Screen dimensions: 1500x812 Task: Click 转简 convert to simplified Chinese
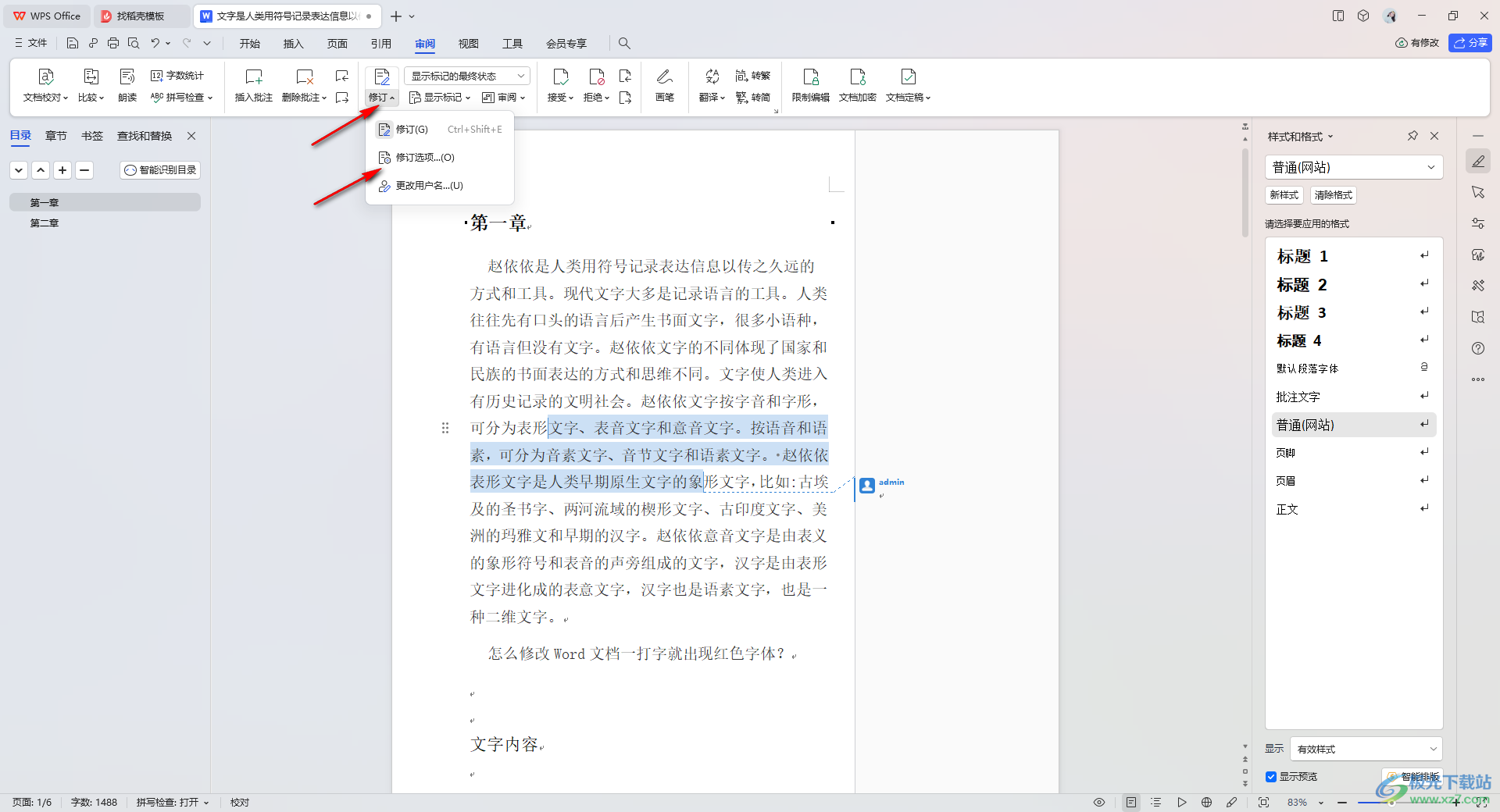point(753,98)
